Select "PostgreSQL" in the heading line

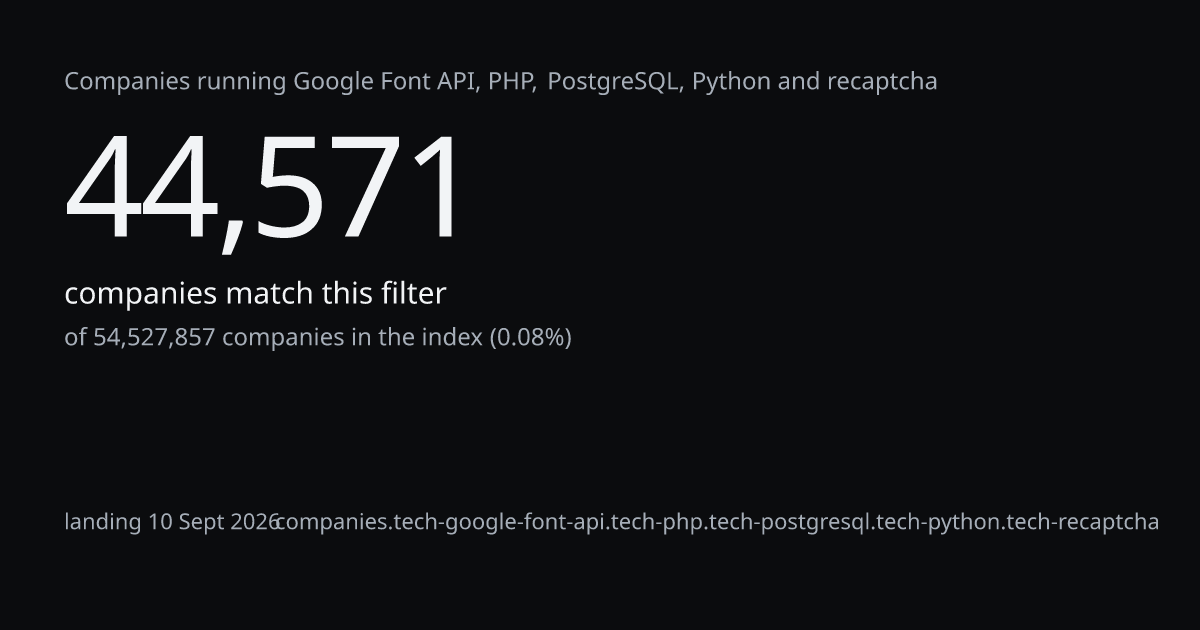pos(613,81)
